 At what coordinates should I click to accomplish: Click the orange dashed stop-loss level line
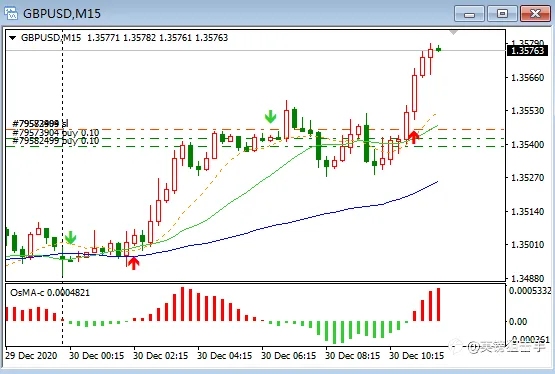(x=256, y=130)
